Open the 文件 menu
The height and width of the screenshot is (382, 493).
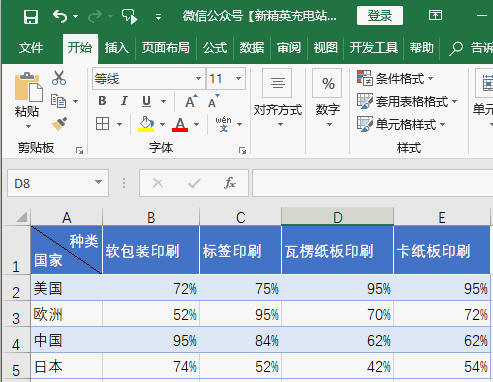(31, 48)
